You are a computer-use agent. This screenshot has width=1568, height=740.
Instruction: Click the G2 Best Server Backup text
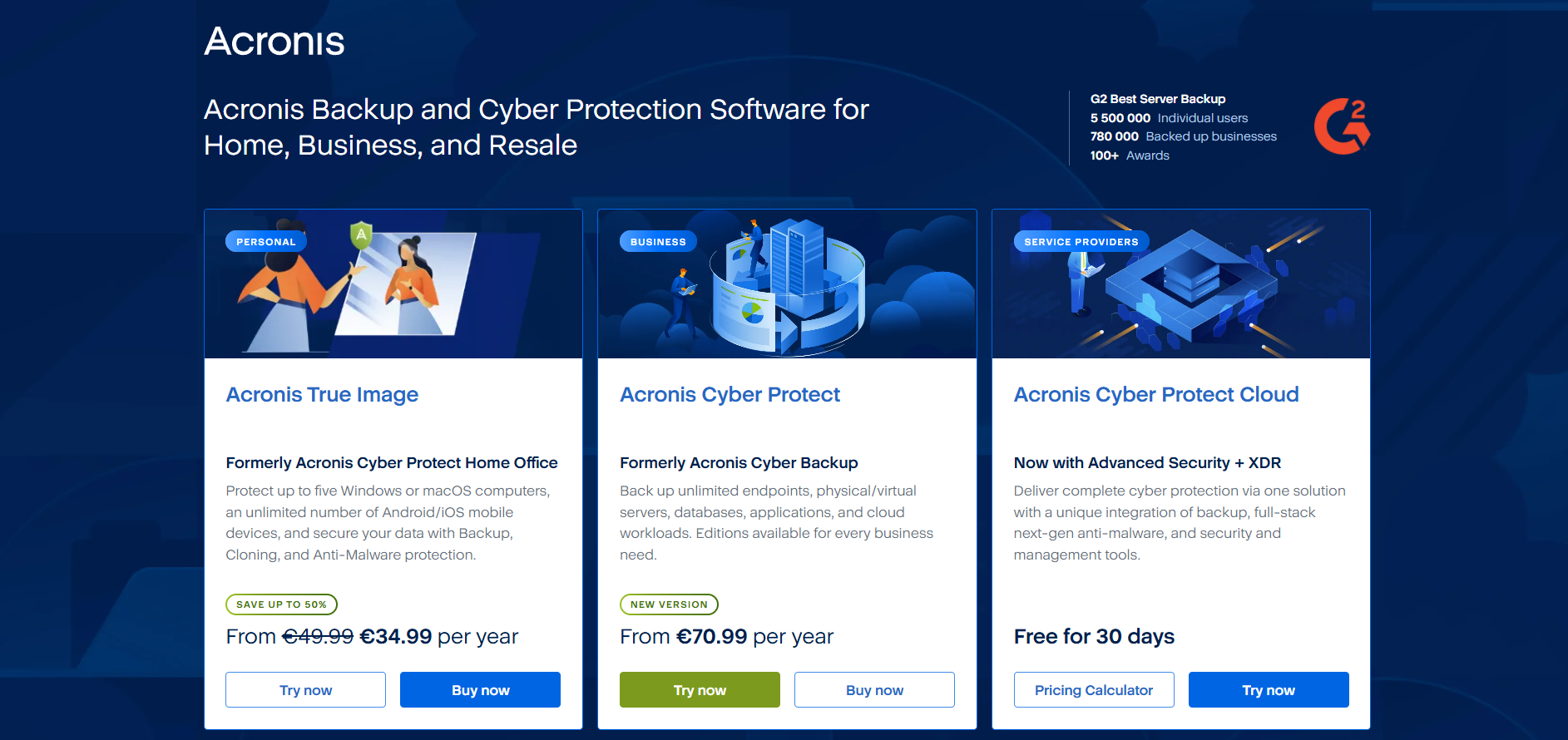1157,99
